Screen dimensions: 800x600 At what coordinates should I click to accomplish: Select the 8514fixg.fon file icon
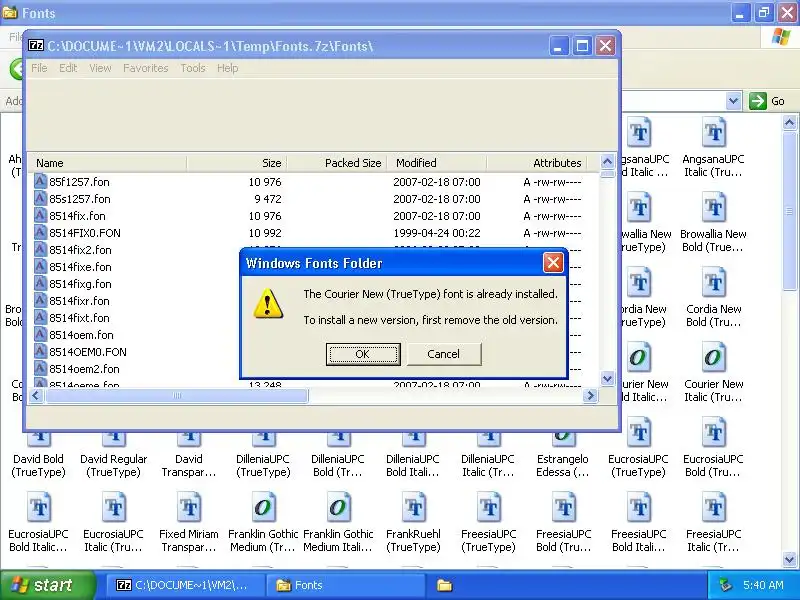(x=40, y=284)
